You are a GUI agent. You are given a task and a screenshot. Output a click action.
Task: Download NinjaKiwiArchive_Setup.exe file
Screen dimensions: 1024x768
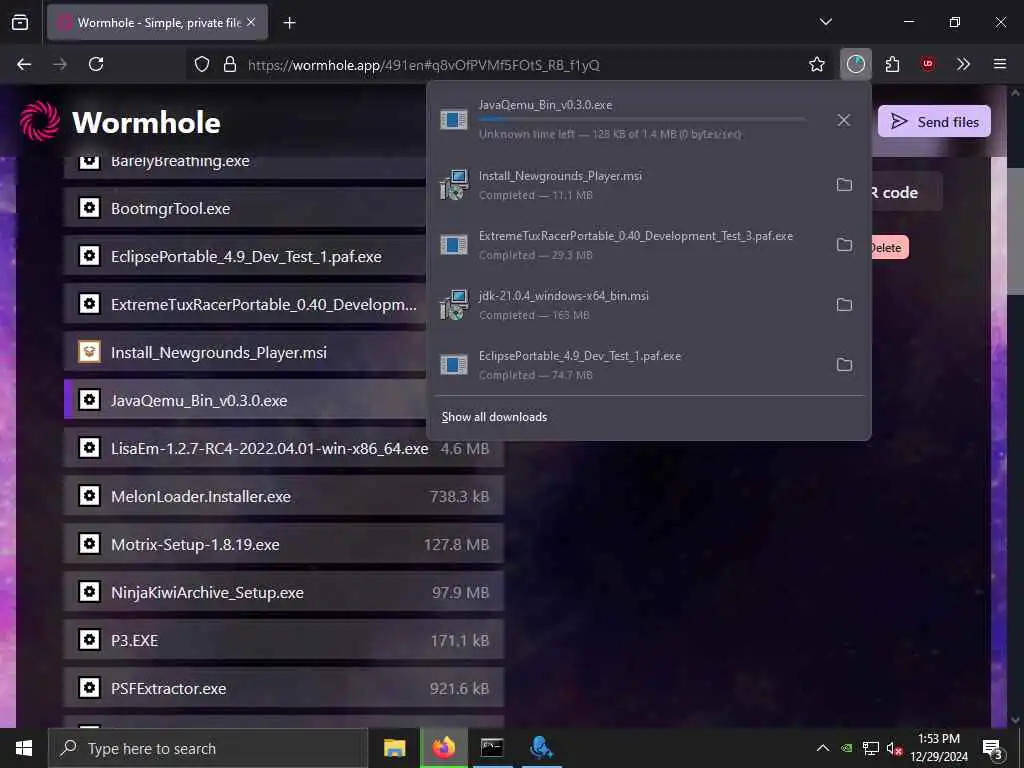tap(284, 592)
